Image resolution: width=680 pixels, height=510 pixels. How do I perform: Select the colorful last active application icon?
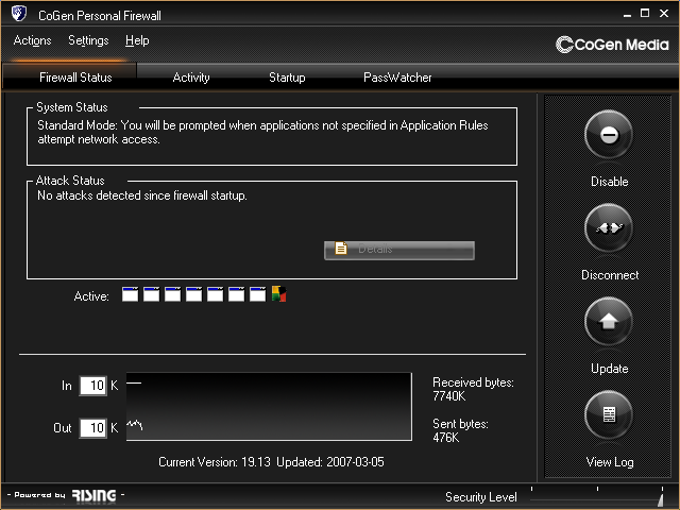pos(279,294)
